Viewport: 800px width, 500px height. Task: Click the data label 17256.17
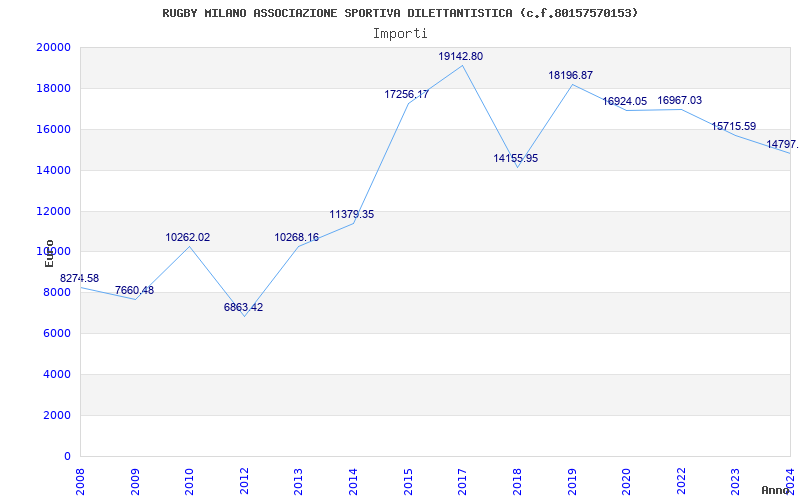407,94
